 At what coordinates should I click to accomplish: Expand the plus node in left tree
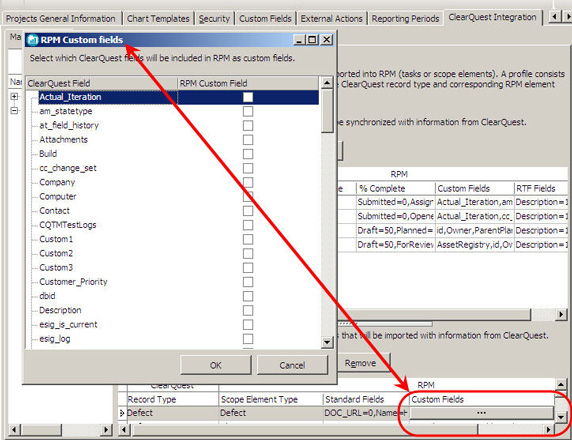coord(14,97)
